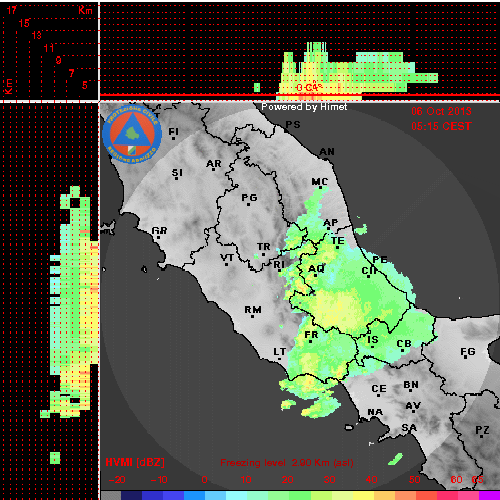
Task: Click the '0 C°' freezing marker in cross-section
Action: (x=310, y=88)
